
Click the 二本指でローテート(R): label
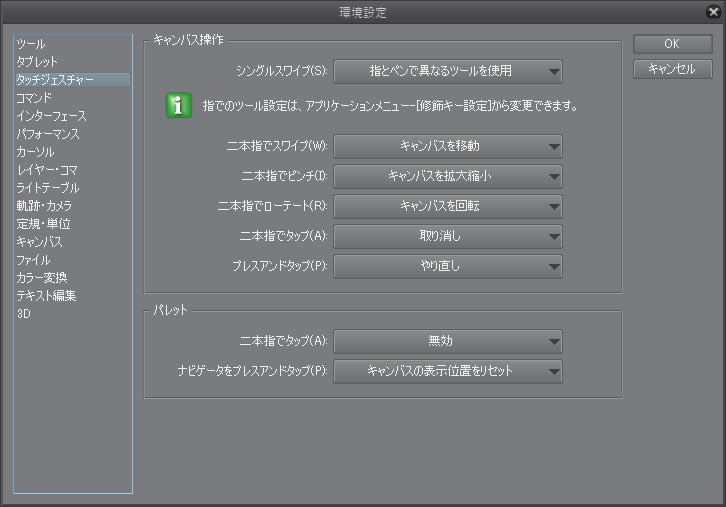[273, 206]
